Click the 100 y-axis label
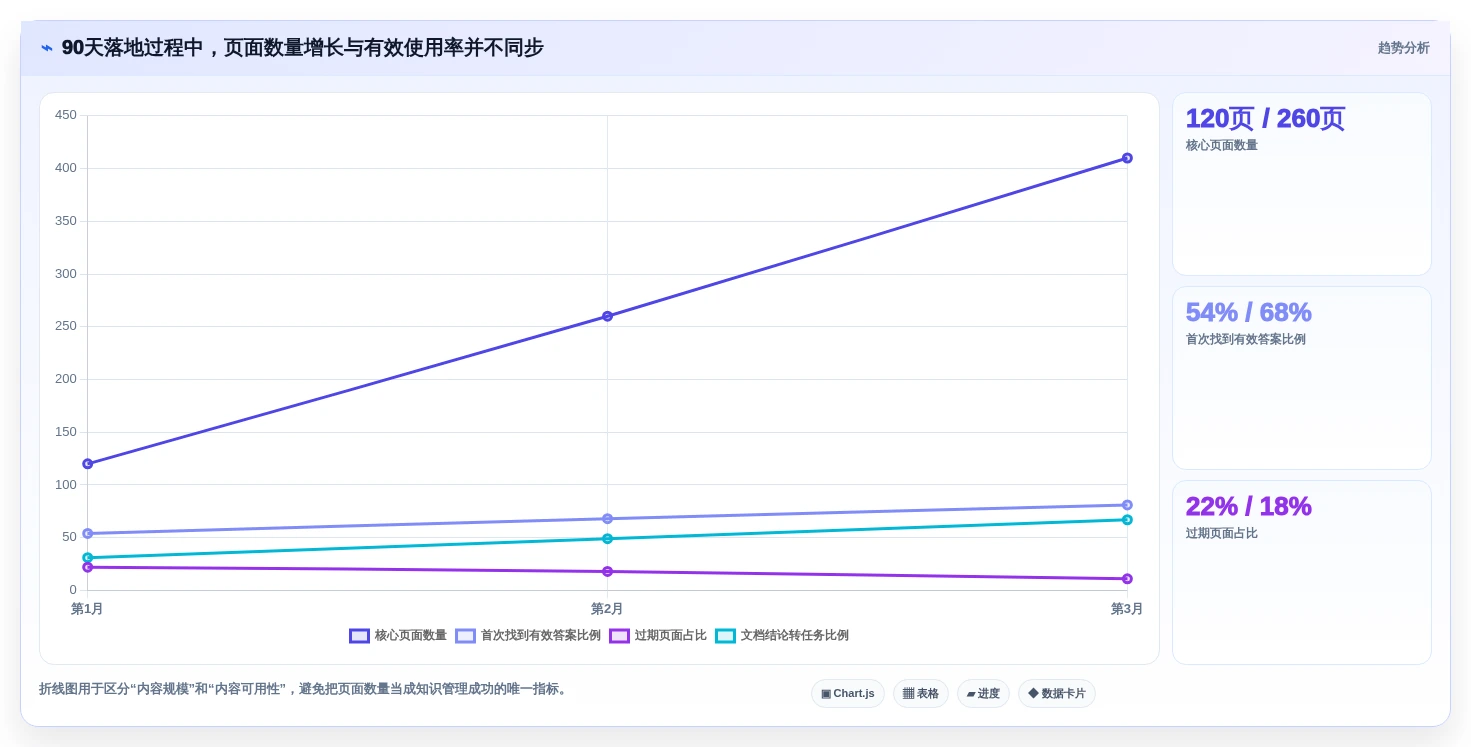 pos(66,485)
